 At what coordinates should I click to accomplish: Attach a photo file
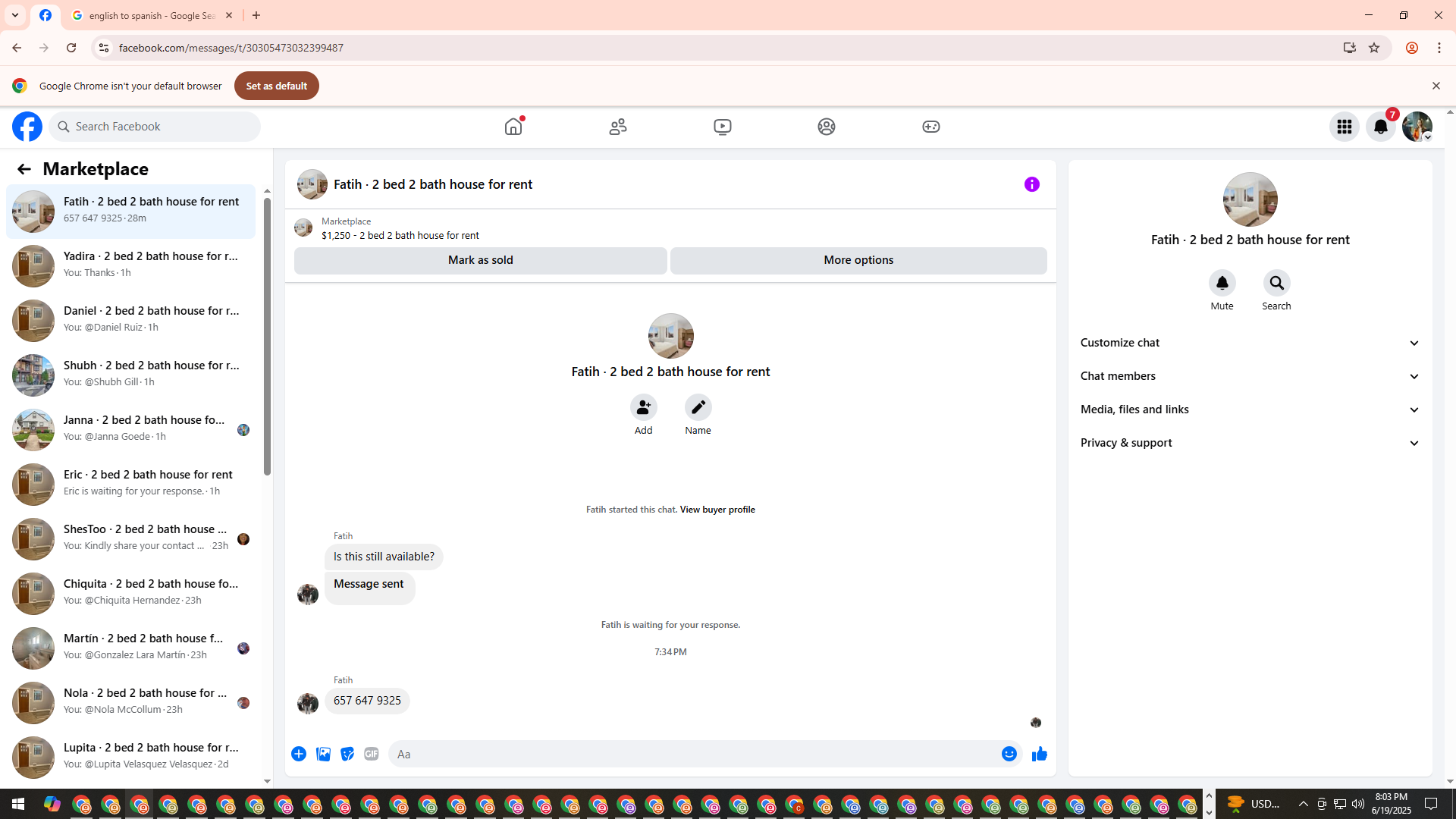(x=323, y=754)
